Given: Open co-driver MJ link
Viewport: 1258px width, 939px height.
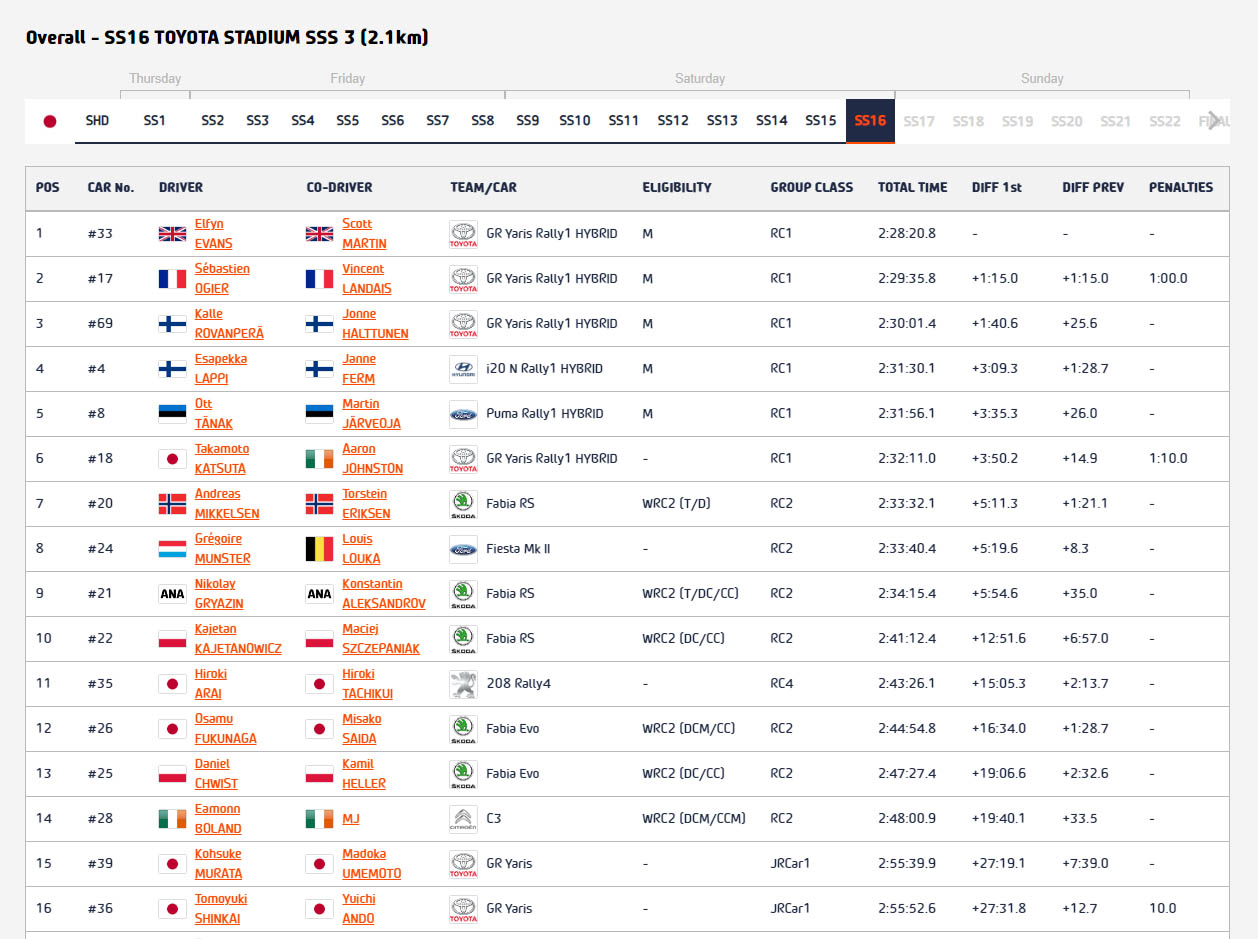Looking at the screenshot, I should 350,819.
